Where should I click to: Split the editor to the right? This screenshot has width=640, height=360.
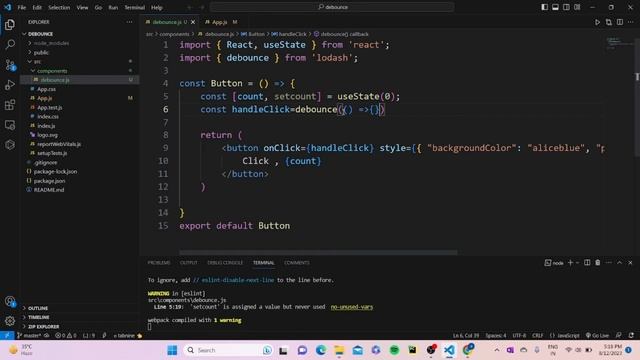point(620,22)
